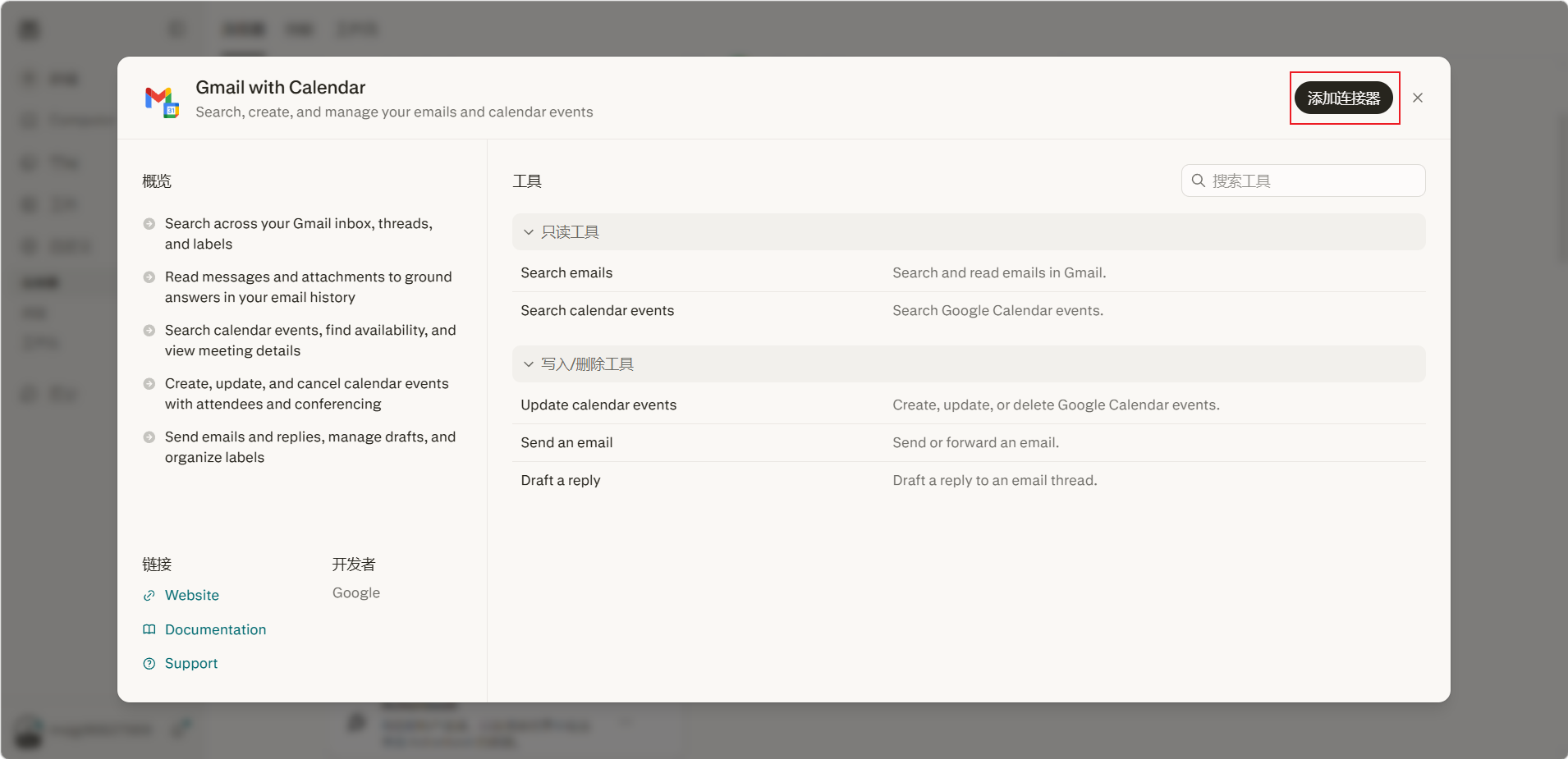Focus the 搜索工具 search field
The height and width of the screenshot is (759, 1568).
[x=1303, y=181]
